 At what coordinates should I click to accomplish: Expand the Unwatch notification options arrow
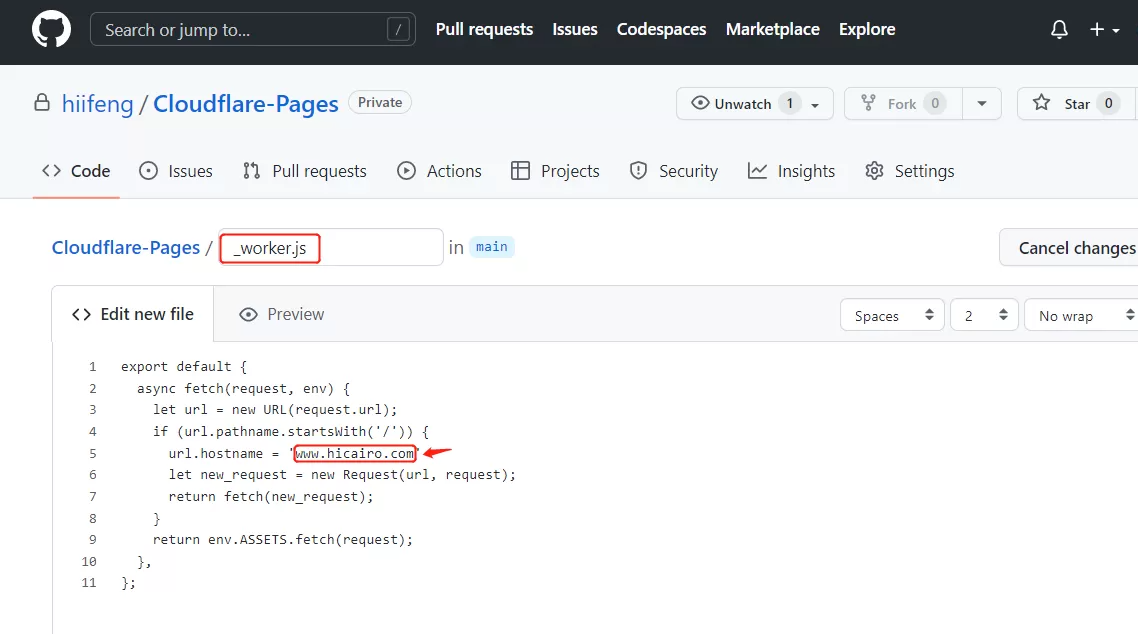pyautogui.click(x=815, y=104)
